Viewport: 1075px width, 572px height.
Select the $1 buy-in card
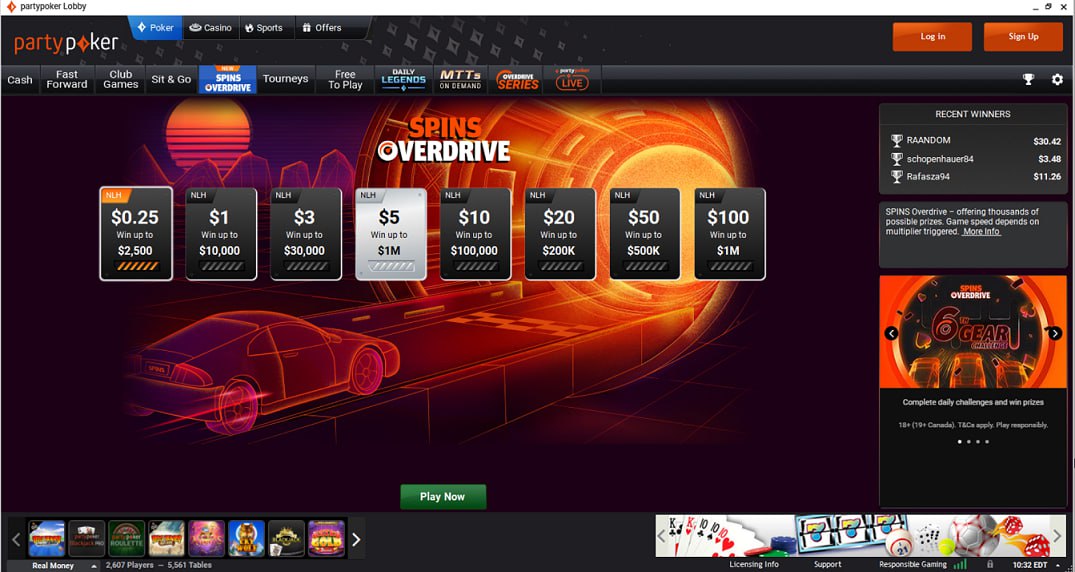221,234
